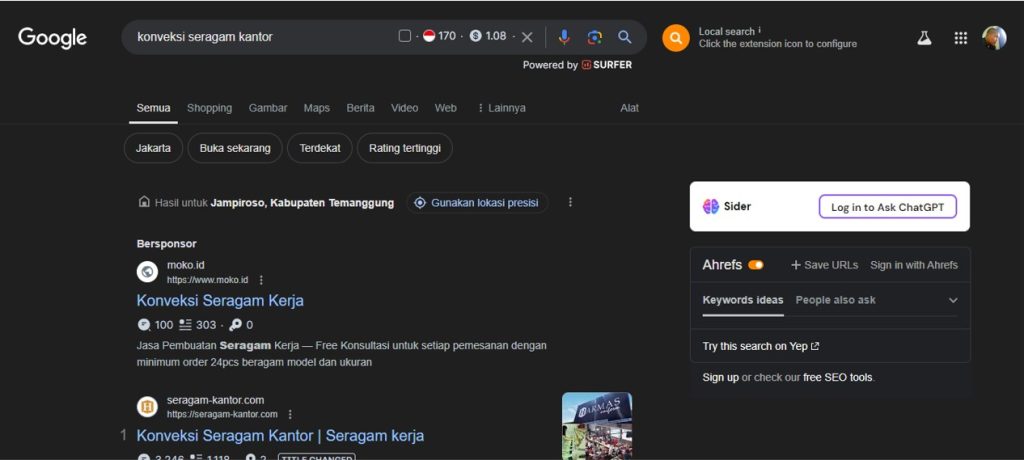Select the Keywords ideas tab

click(x=743, y=300)
